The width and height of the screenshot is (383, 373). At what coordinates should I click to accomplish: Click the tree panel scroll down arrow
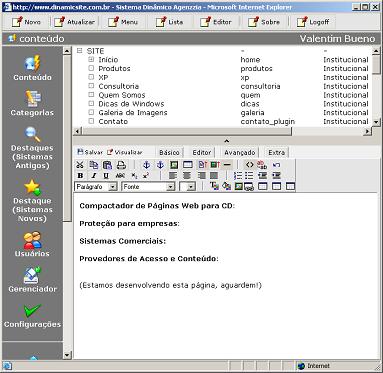pos(376,122)
